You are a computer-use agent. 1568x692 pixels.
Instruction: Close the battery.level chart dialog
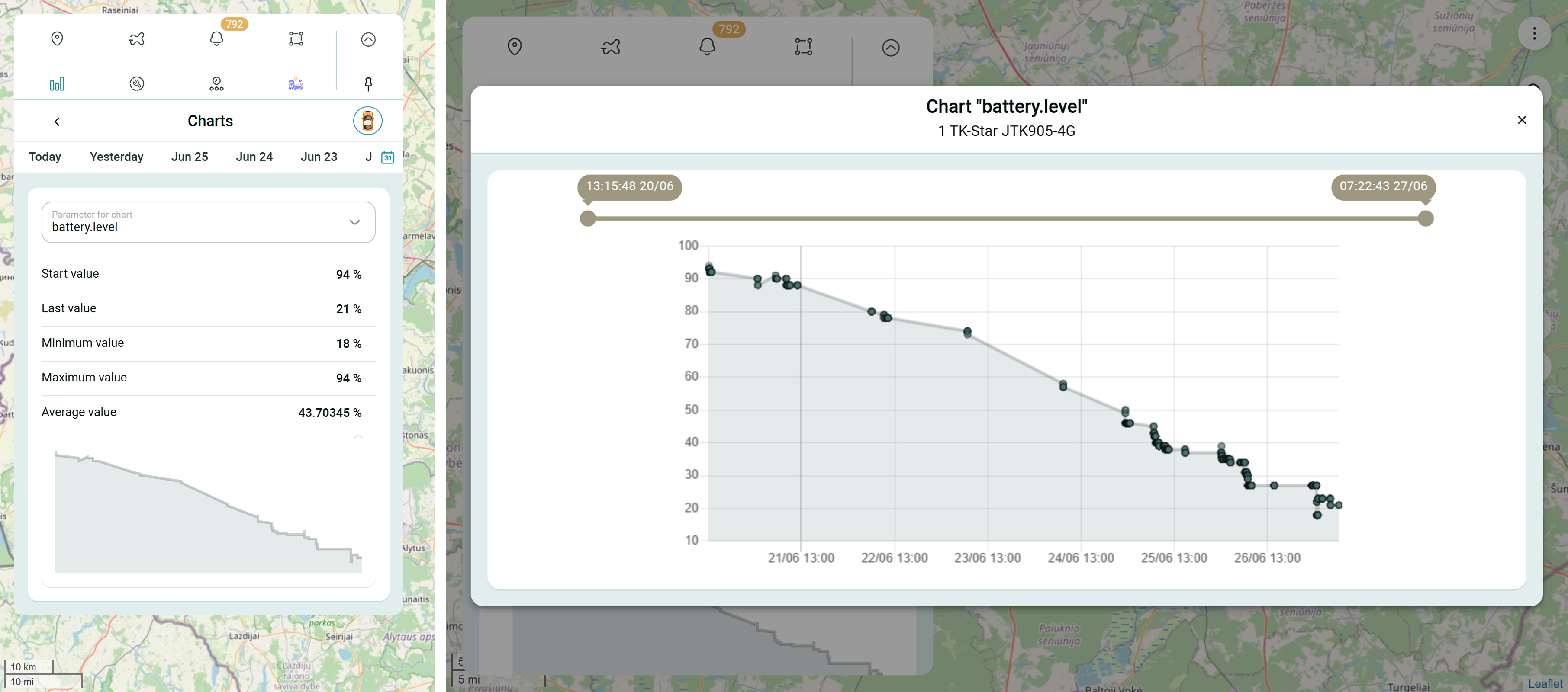(1522, 120)
